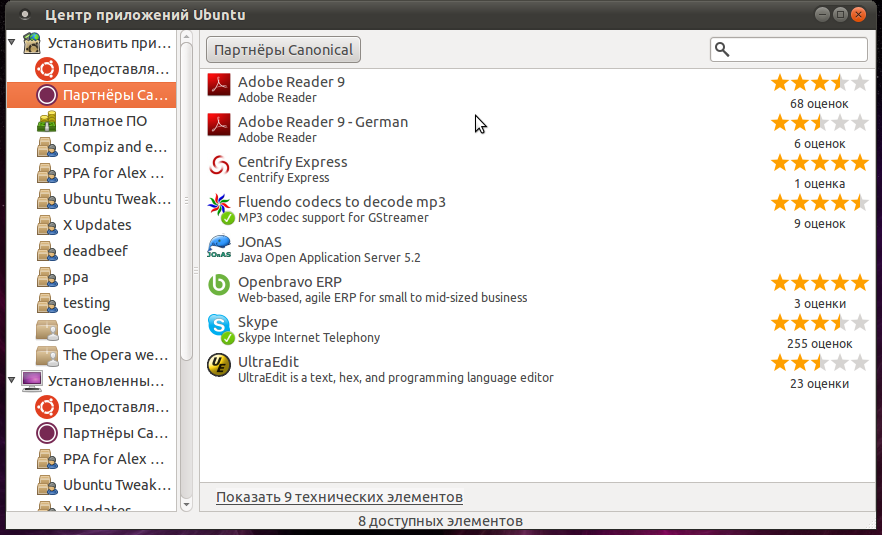Click the sidebar vertical scrollbar thumb
The width and height of the screenshot is (882, 535).
(187, 201)
